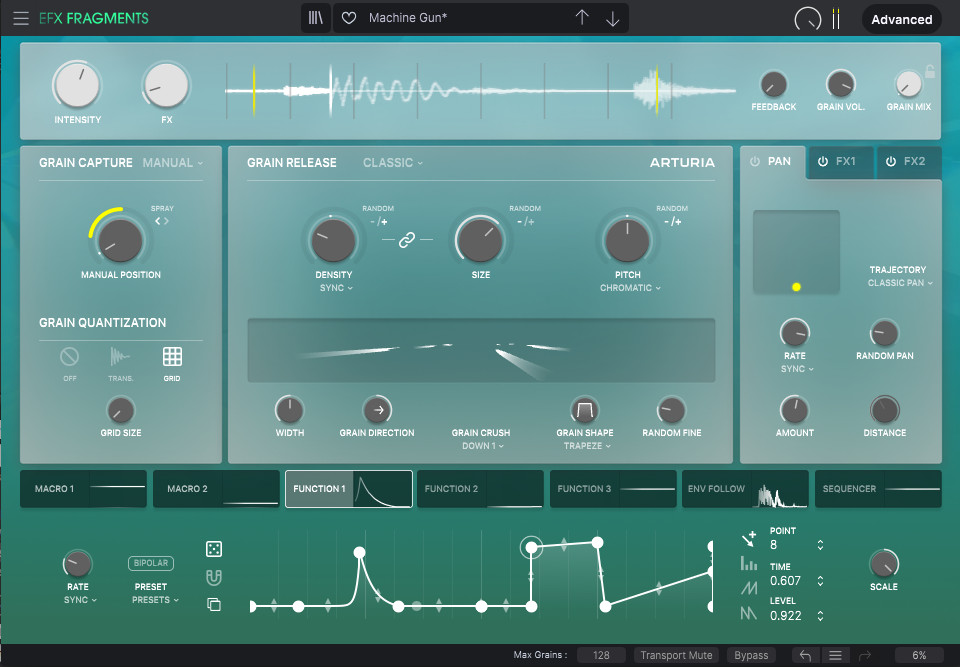This screenshot has height=667, width=960.
Task: Select the add point draw tool
Action: 749,538
